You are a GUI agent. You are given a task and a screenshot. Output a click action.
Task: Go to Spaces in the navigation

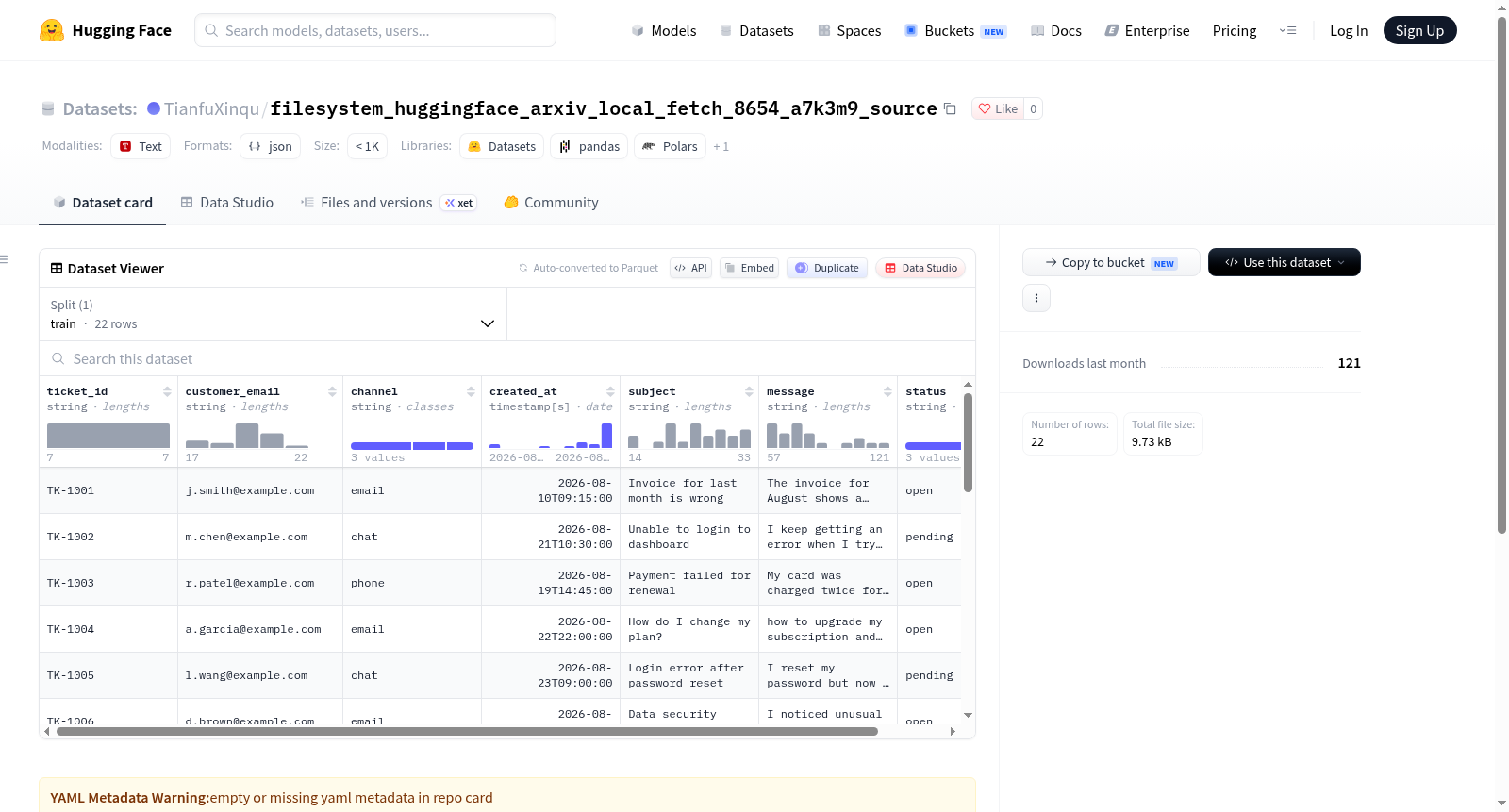(x=850, y=30)
